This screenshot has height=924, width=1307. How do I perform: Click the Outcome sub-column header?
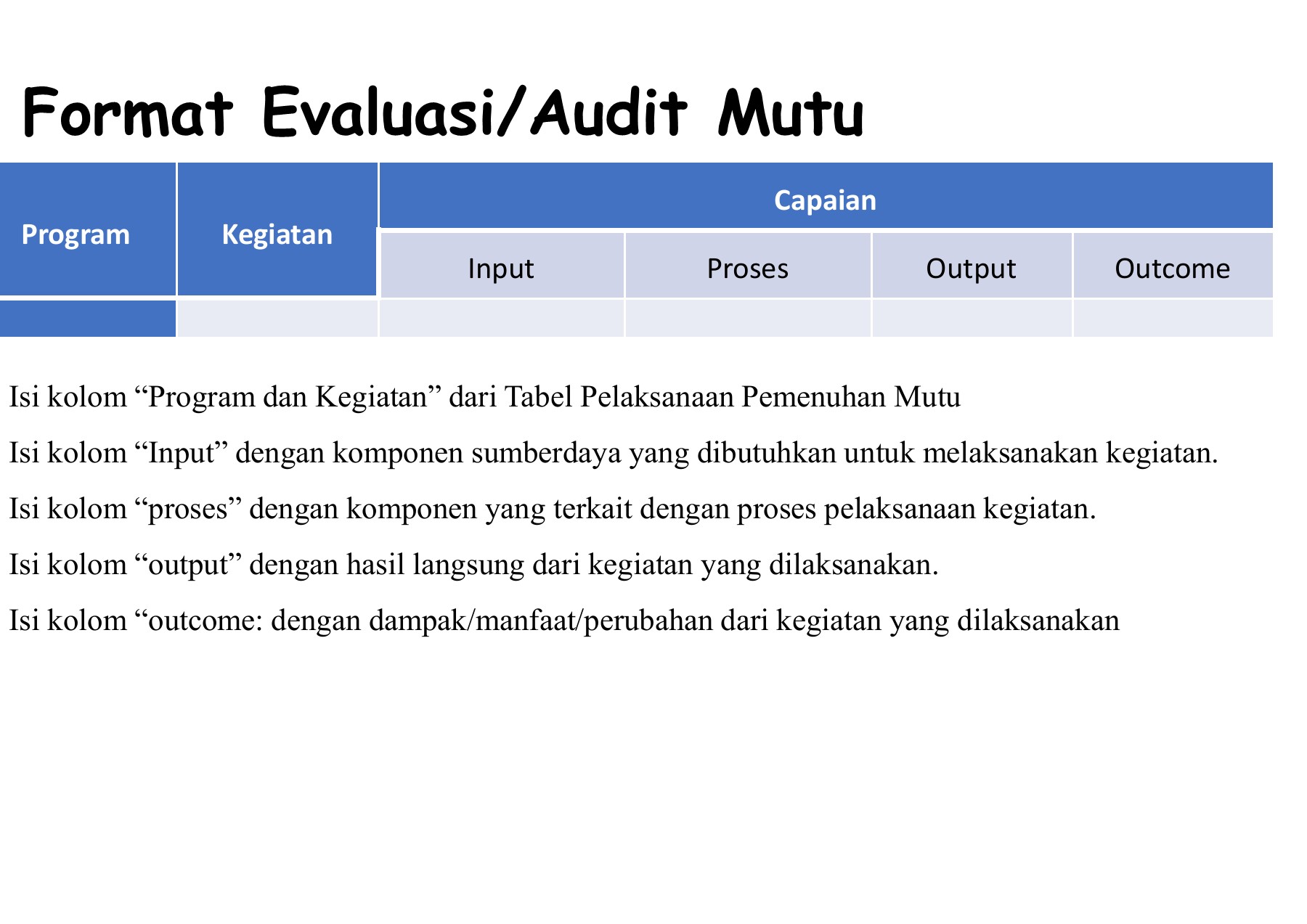click(x=1172, y=268)
